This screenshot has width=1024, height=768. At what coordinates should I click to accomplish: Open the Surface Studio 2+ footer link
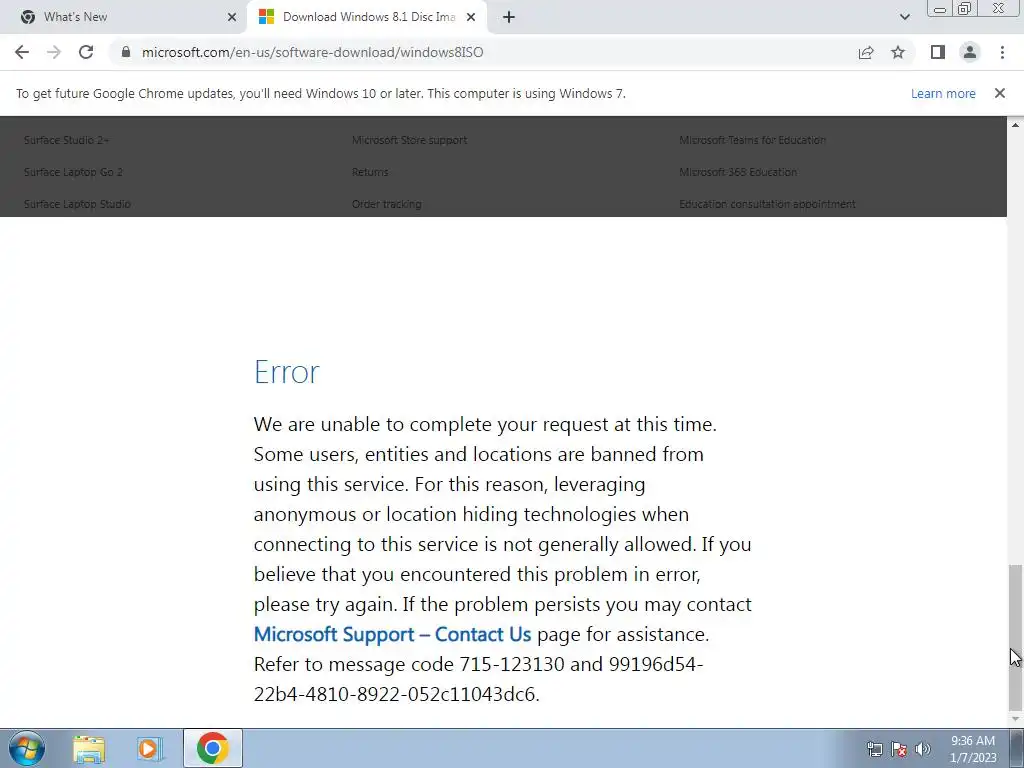pyautogui.click(x=67, y=140)
